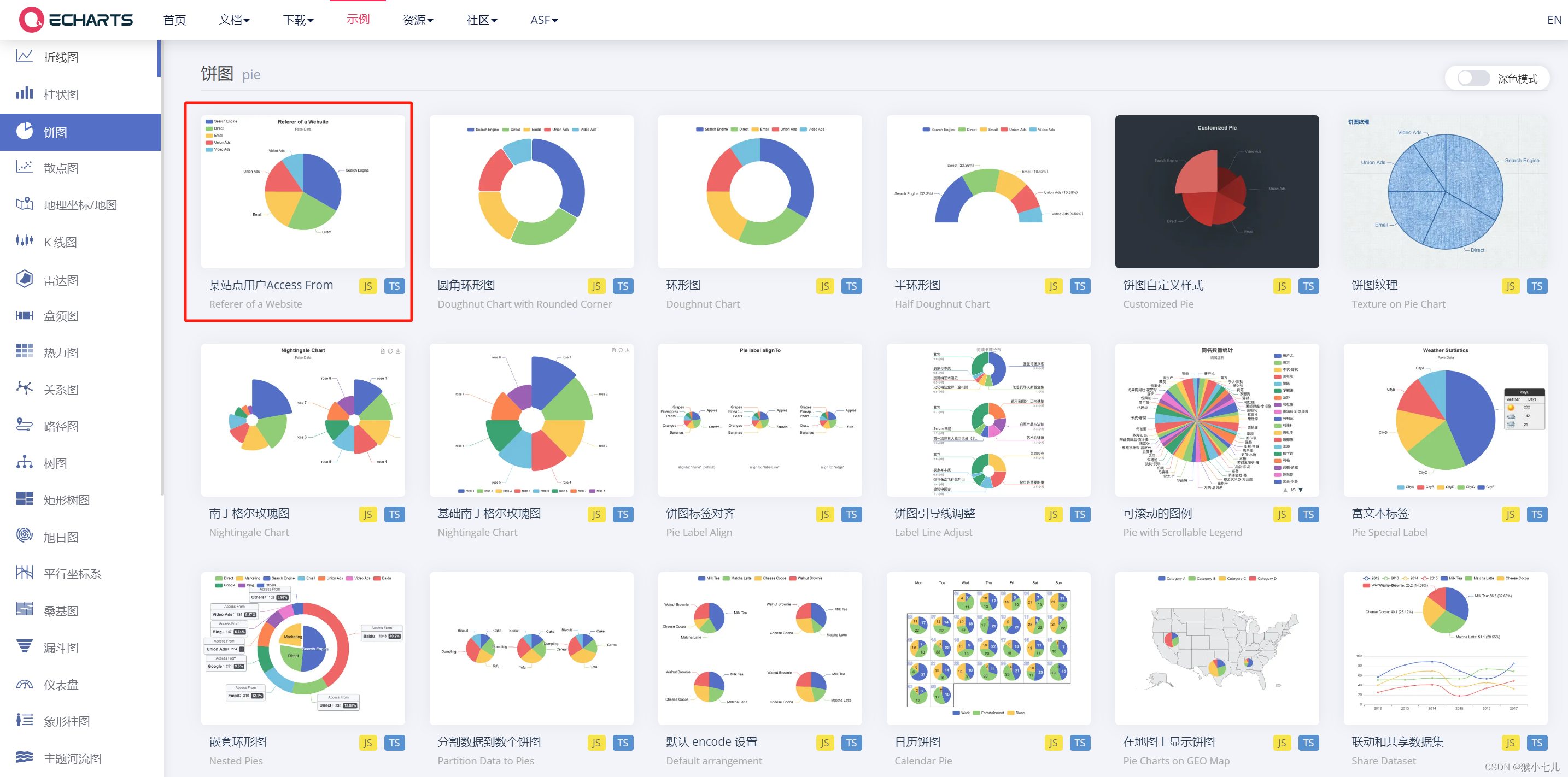Toggle the dark mode switch (深色模式)
The width and height of the screenshot is (1568, 777).
[x=1473, y=79]
